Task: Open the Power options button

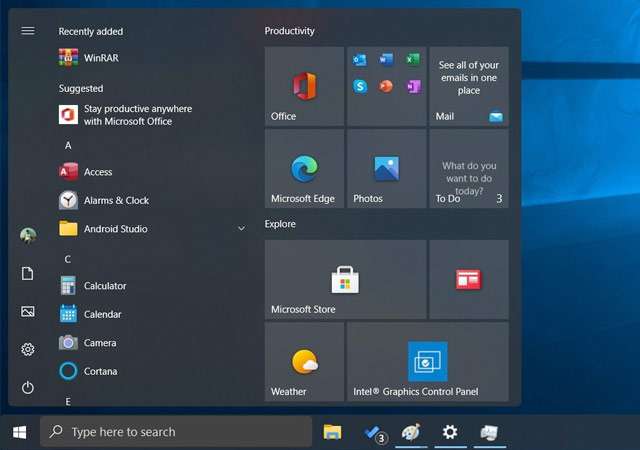Action: coord(28,387)
